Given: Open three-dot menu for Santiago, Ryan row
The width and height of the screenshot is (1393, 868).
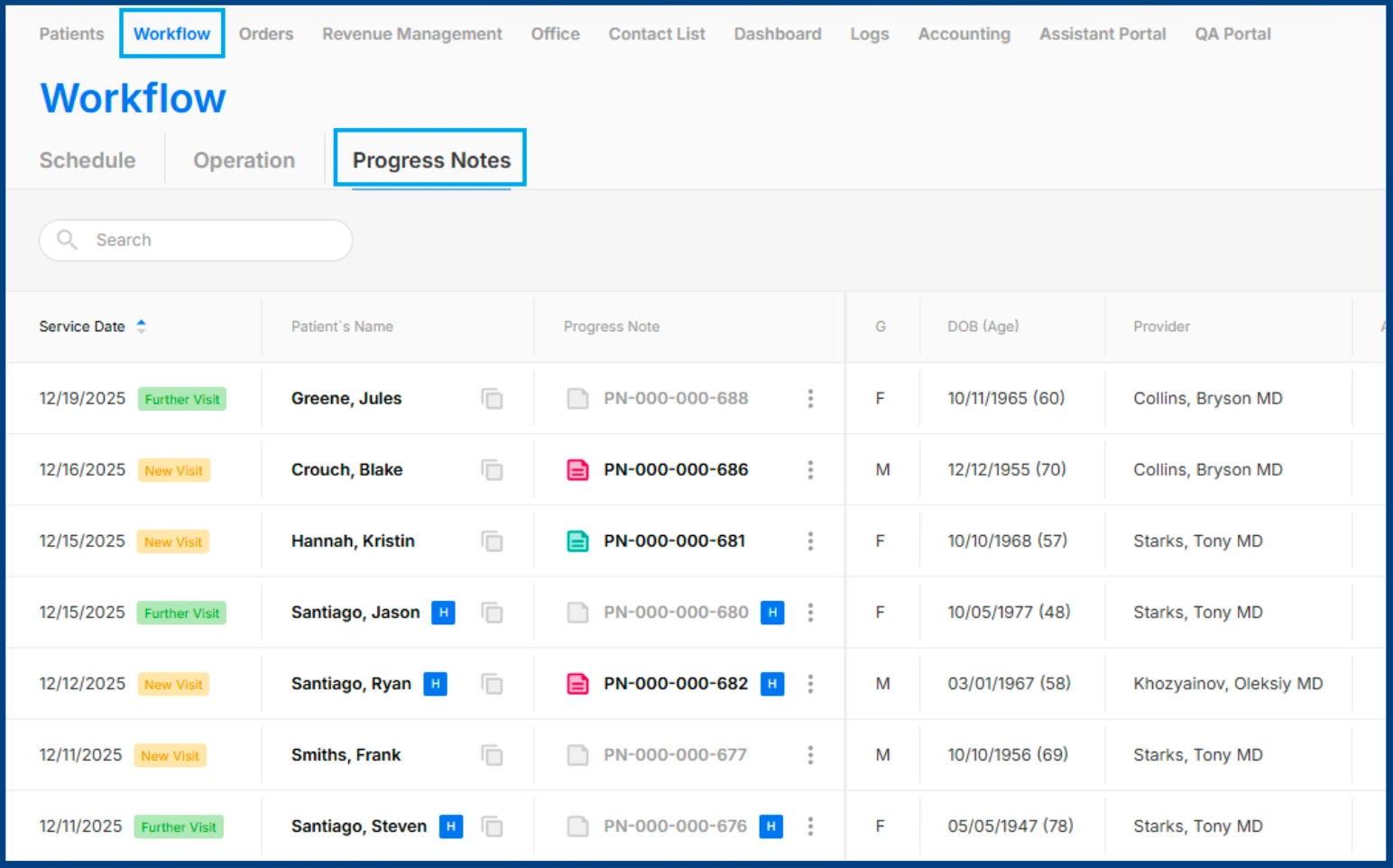Looking at the screenshot, I should [810, 684].
